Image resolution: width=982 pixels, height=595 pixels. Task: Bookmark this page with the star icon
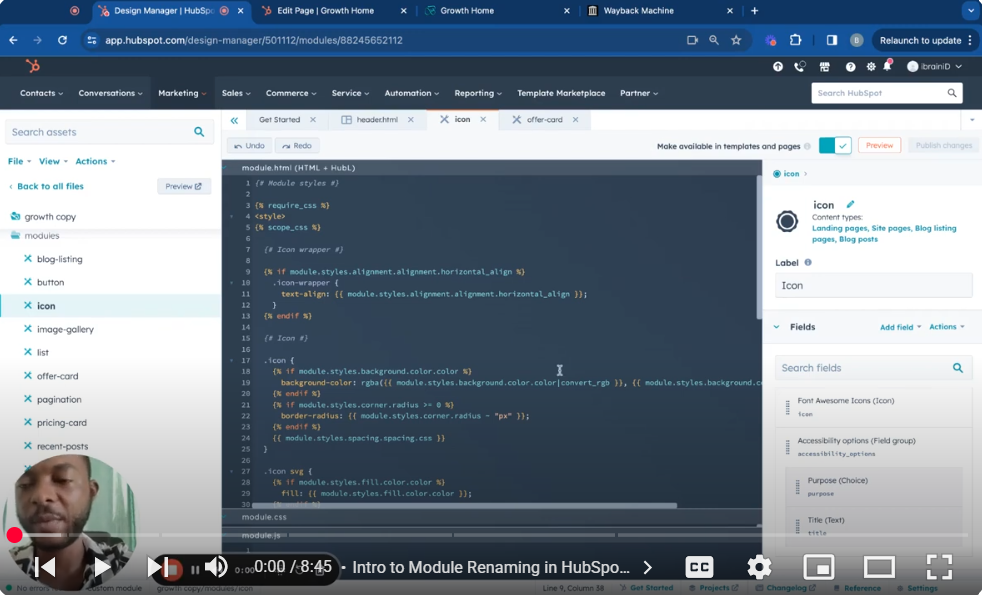[736, 40]
